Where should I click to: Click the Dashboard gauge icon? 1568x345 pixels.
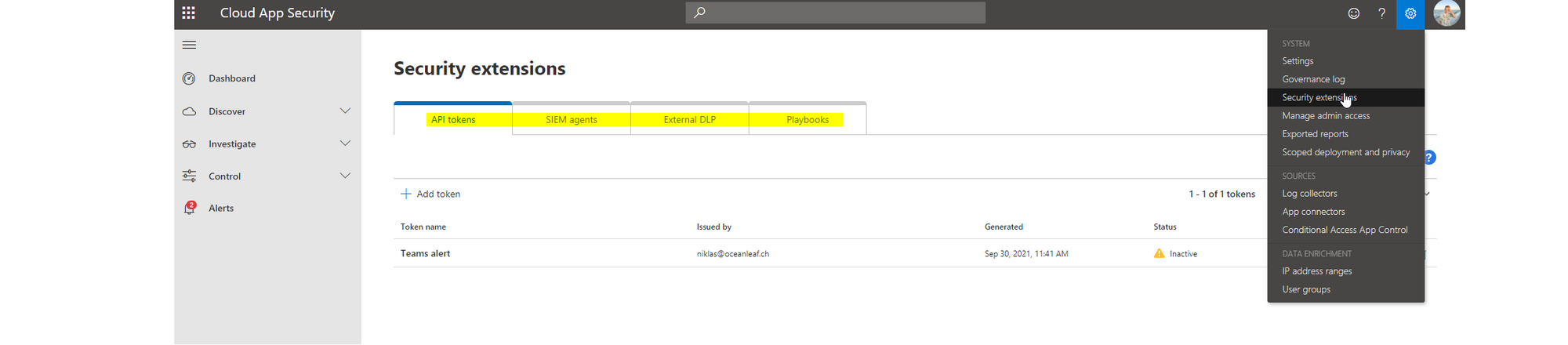click(x=189, y=78)
